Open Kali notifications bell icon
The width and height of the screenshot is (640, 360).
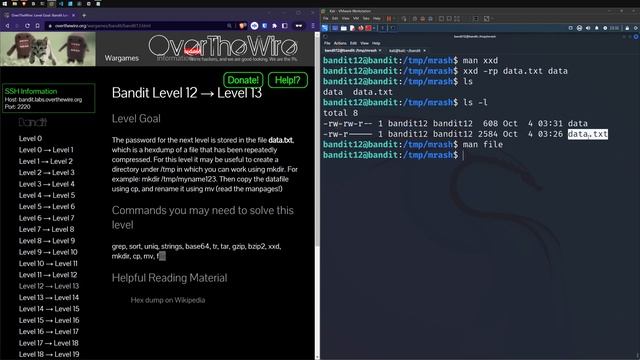pyautogui.click(x=596, y=28)
